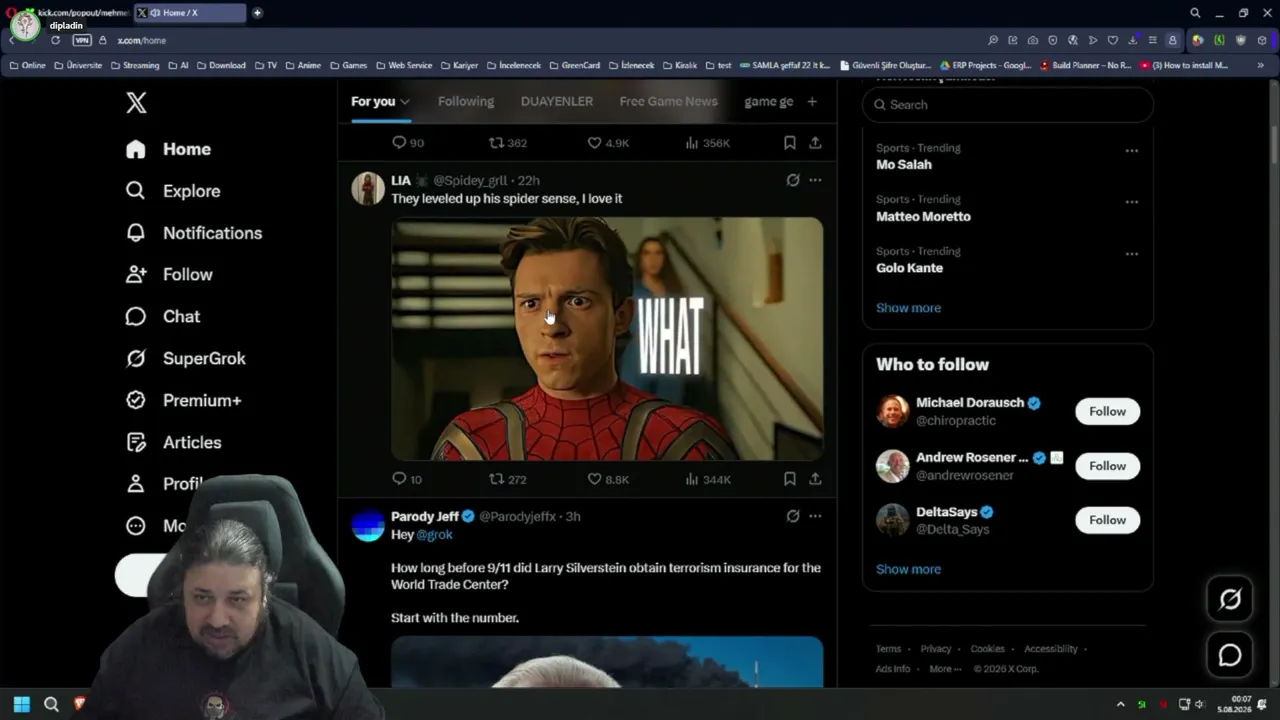Open the Accessibility footer link
The height and width of the screenshot is (720, 1280).
[x=1051, y=649]
